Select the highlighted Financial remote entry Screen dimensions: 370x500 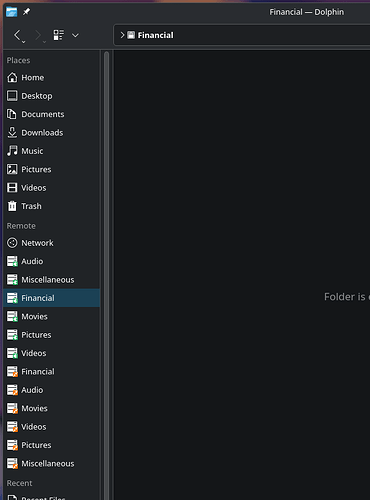click(51, 298)
